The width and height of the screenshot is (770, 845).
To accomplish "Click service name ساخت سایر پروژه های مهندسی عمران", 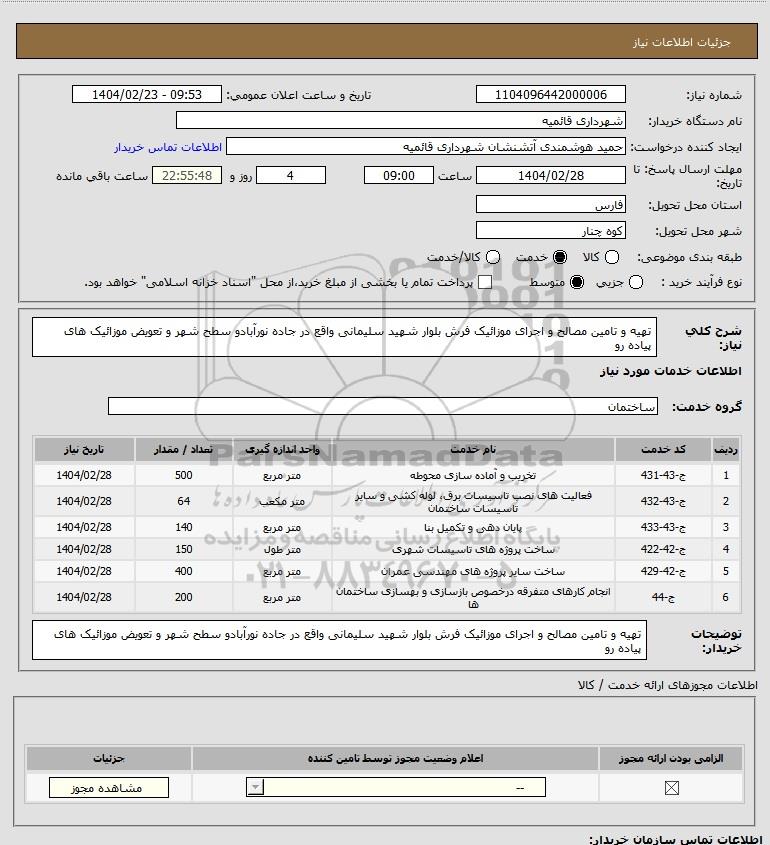I will [x=473, y=571].
